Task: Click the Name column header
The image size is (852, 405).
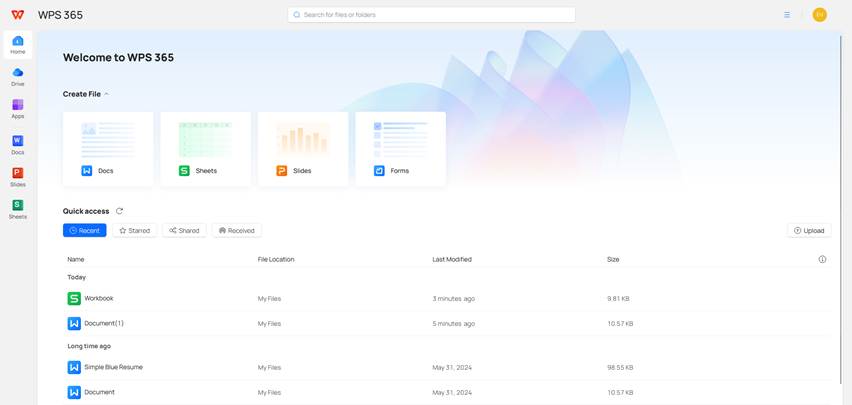Action: point(76,259)
